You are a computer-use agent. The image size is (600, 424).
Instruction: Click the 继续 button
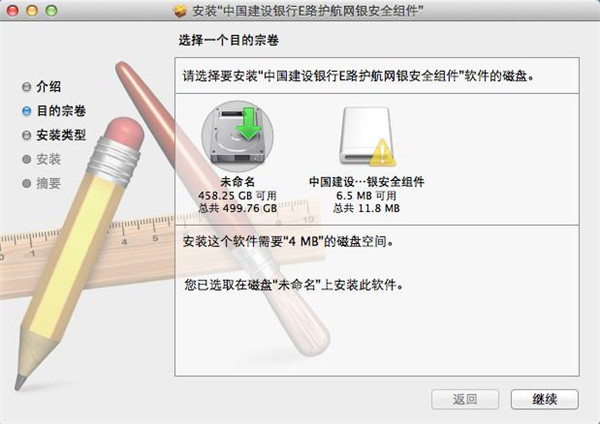coord(545,400)
